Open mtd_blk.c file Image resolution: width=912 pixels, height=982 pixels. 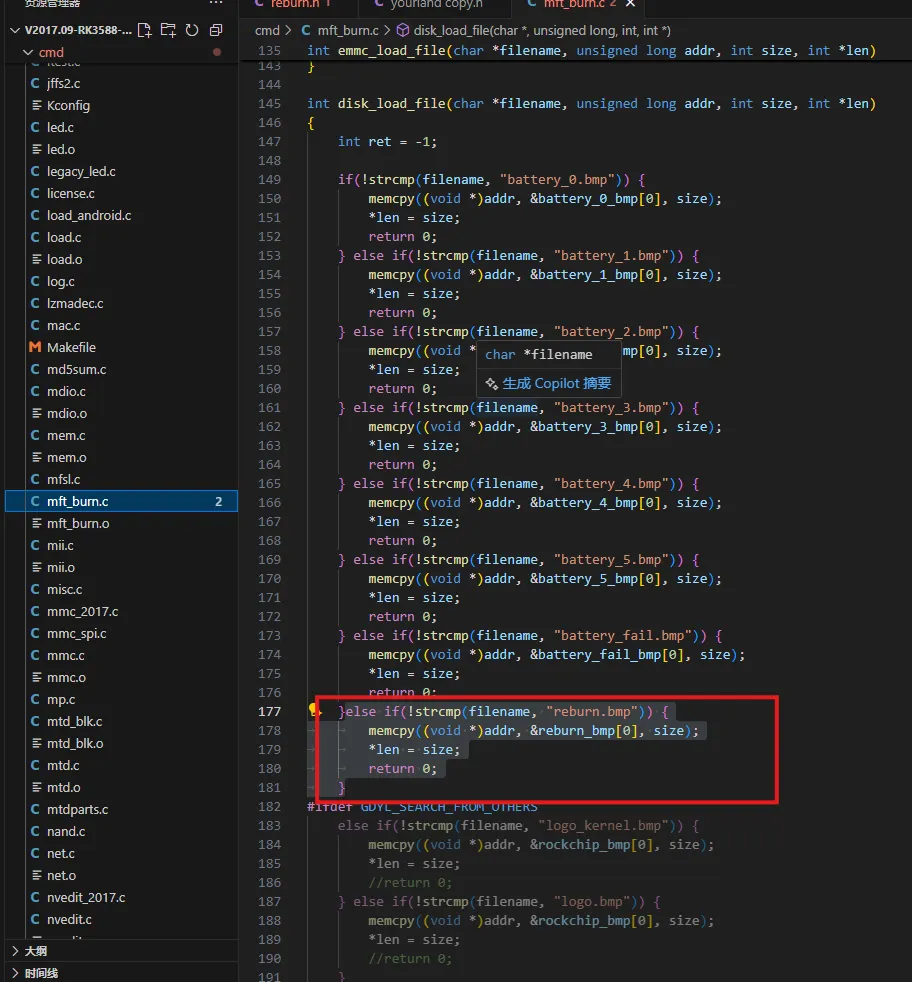pos(122,721)
